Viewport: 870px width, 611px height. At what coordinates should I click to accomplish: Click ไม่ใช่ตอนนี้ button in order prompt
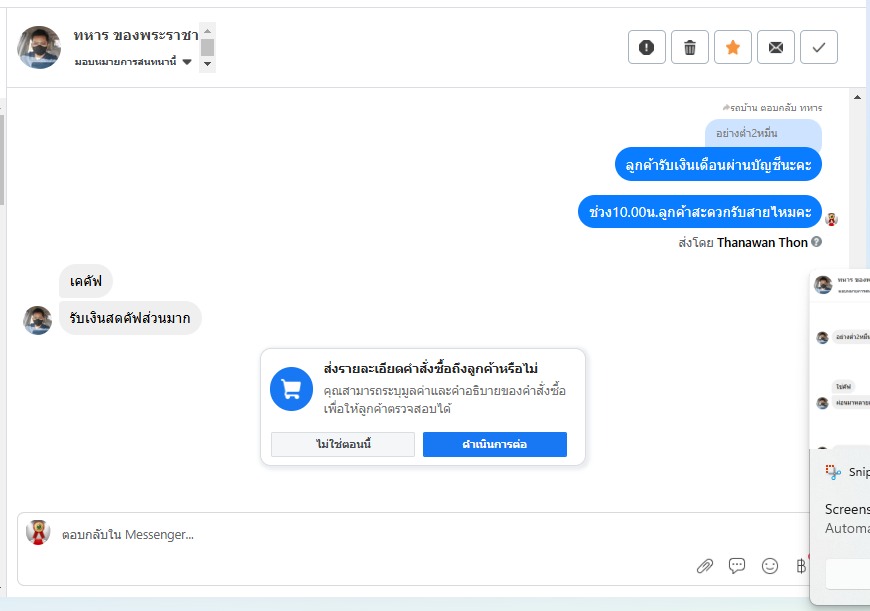click(343, 444)
